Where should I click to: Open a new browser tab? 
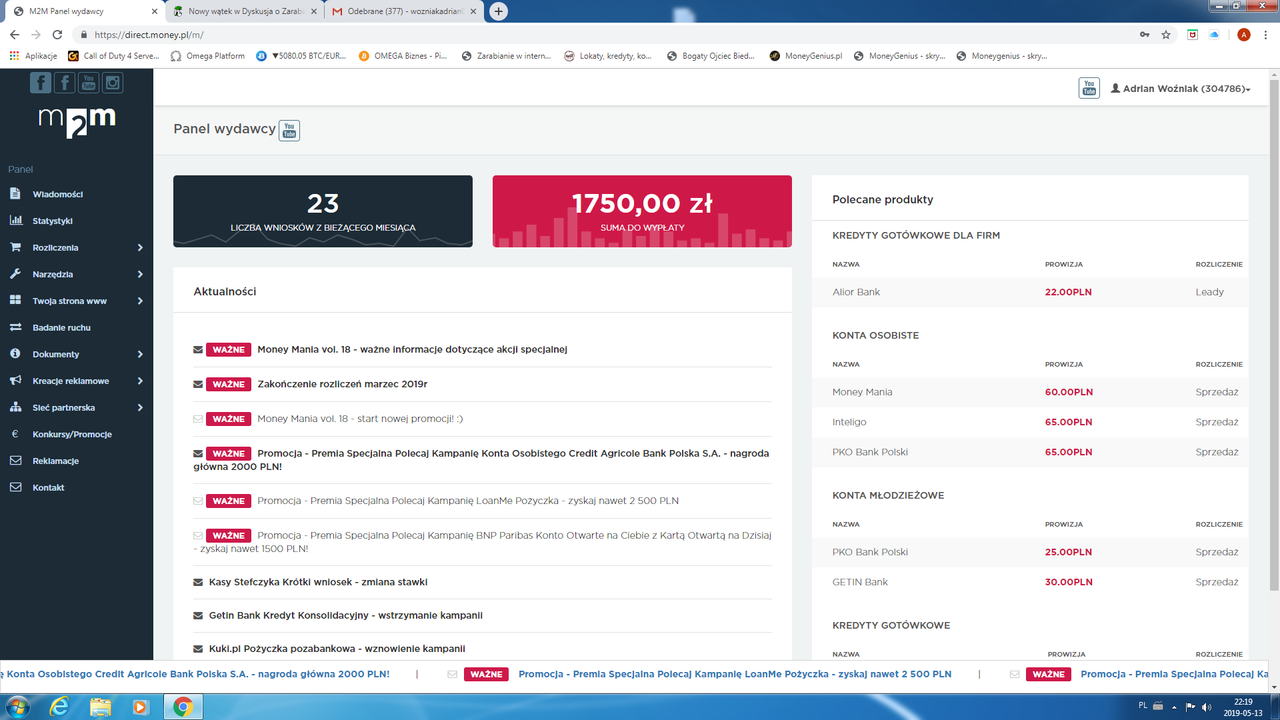click(498, 11)
